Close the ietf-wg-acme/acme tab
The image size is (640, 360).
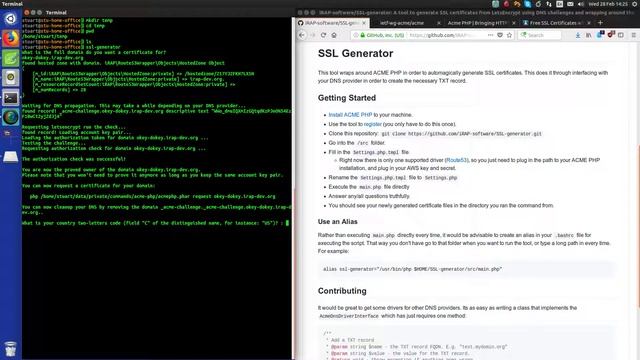click(x=439, y=23)
